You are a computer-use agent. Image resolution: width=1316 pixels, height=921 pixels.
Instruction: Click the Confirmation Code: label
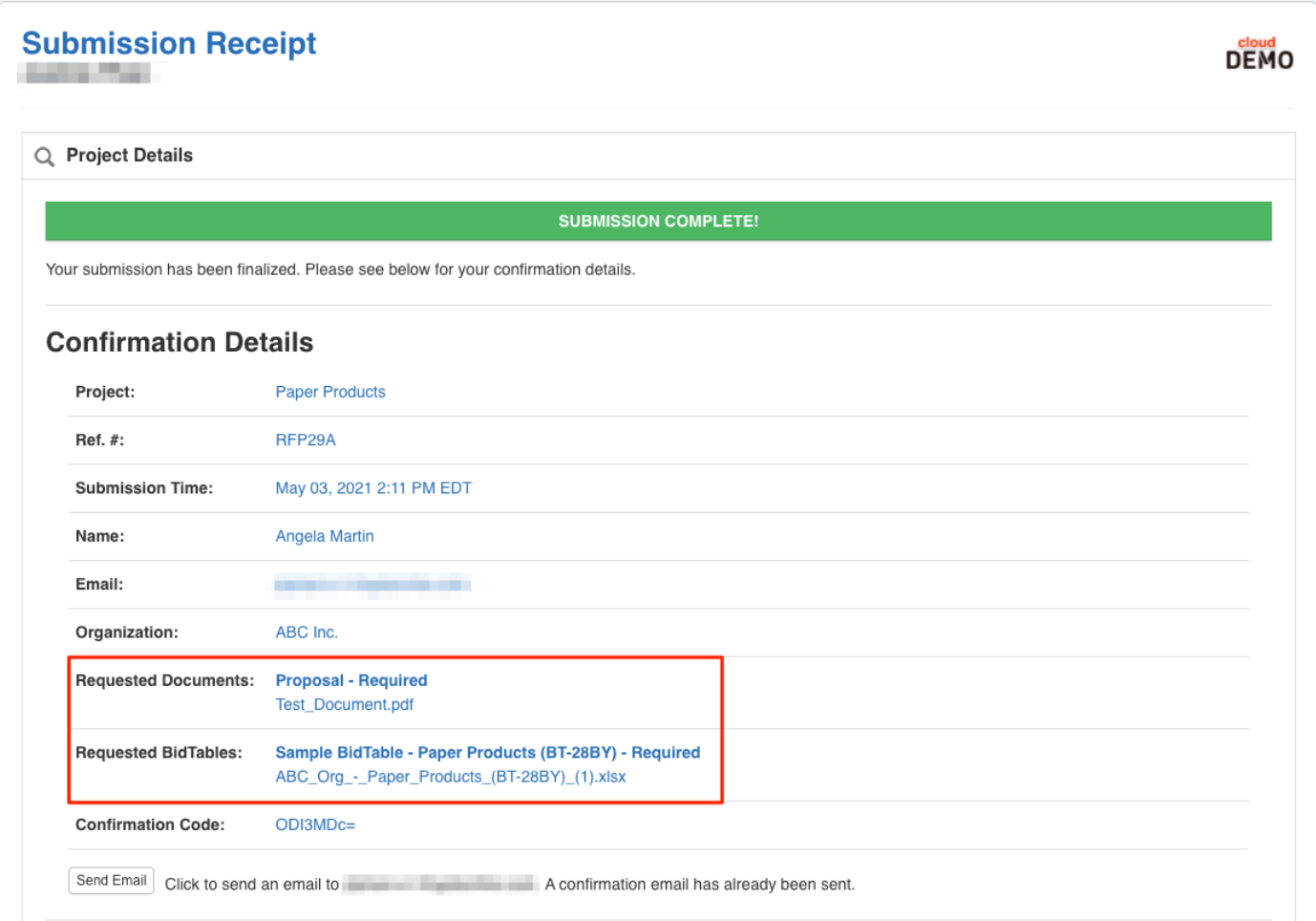(x=150, y=825)
